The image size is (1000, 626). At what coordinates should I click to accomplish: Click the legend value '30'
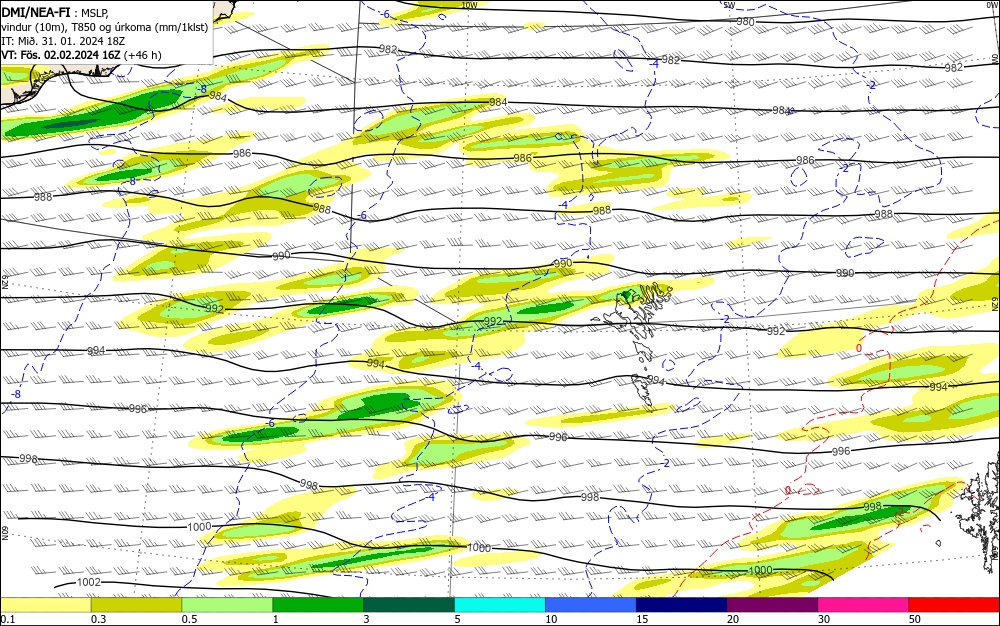[x=824, y=619]
